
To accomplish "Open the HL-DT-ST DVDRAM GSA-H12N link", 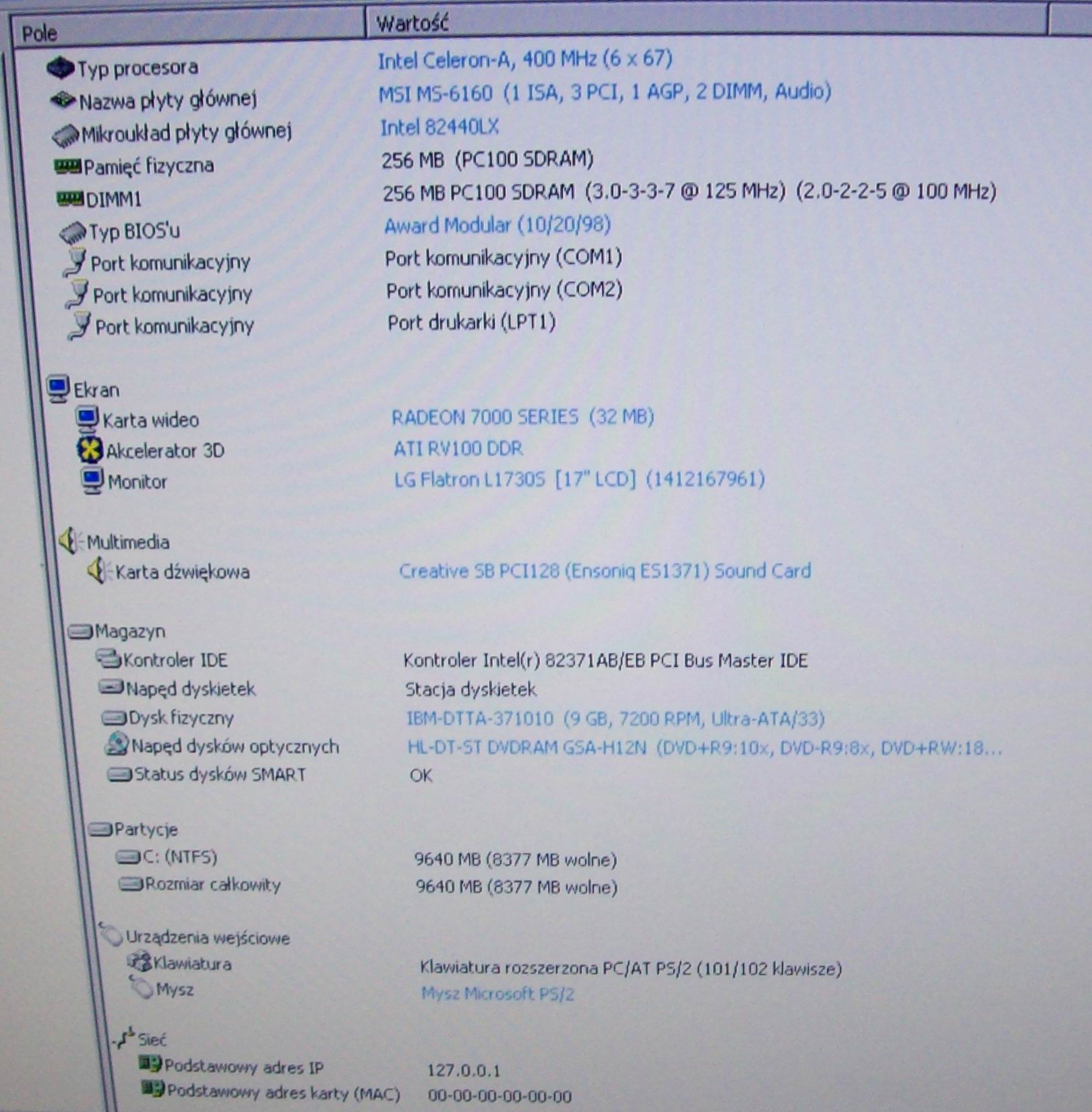I will tap(705, 747).
